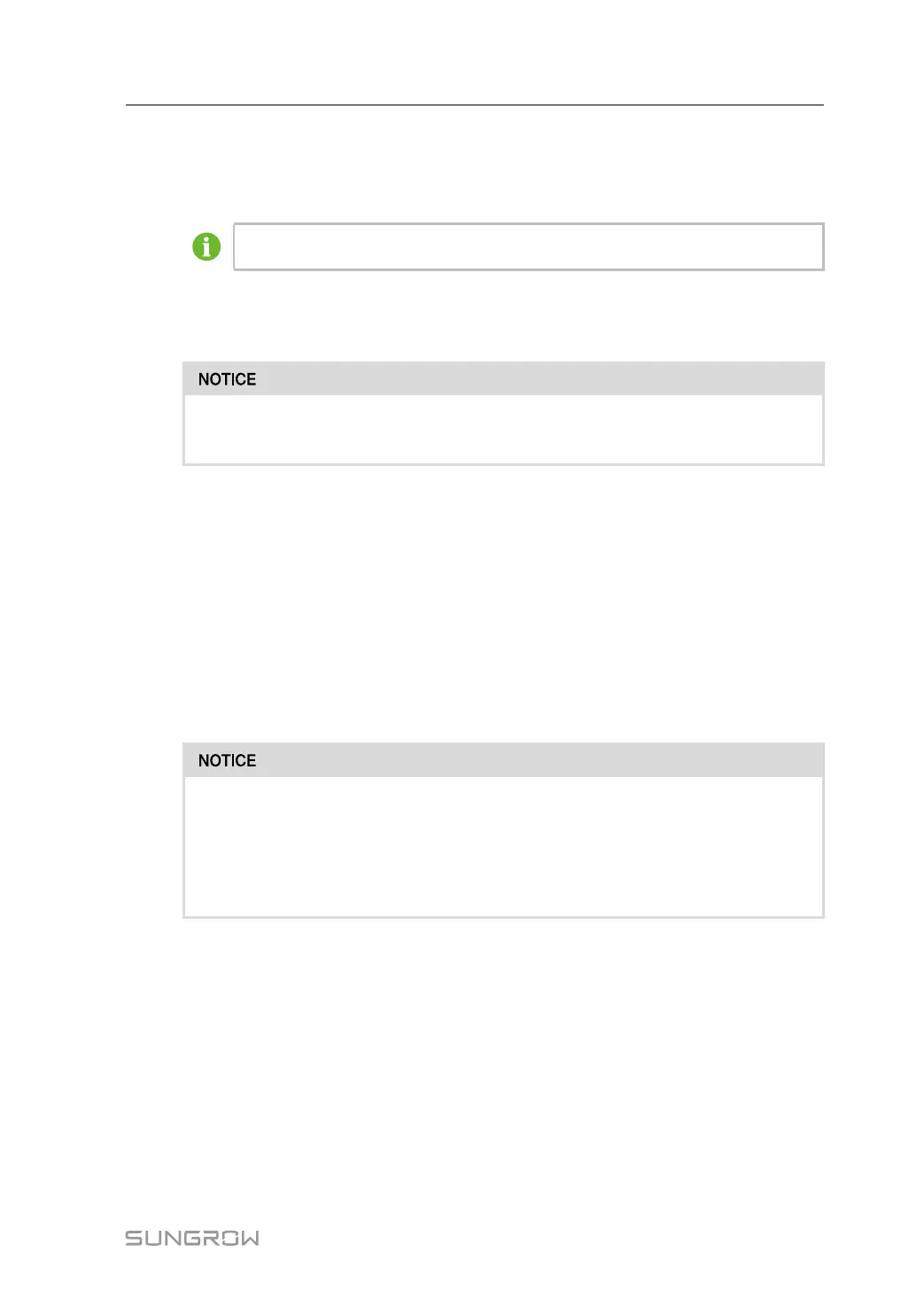Image resolution: width=924 pixels, height=1306 pixels.
Task: Click the left end of the top header rule
Action: pyautogui.click(x=130, y=105)
